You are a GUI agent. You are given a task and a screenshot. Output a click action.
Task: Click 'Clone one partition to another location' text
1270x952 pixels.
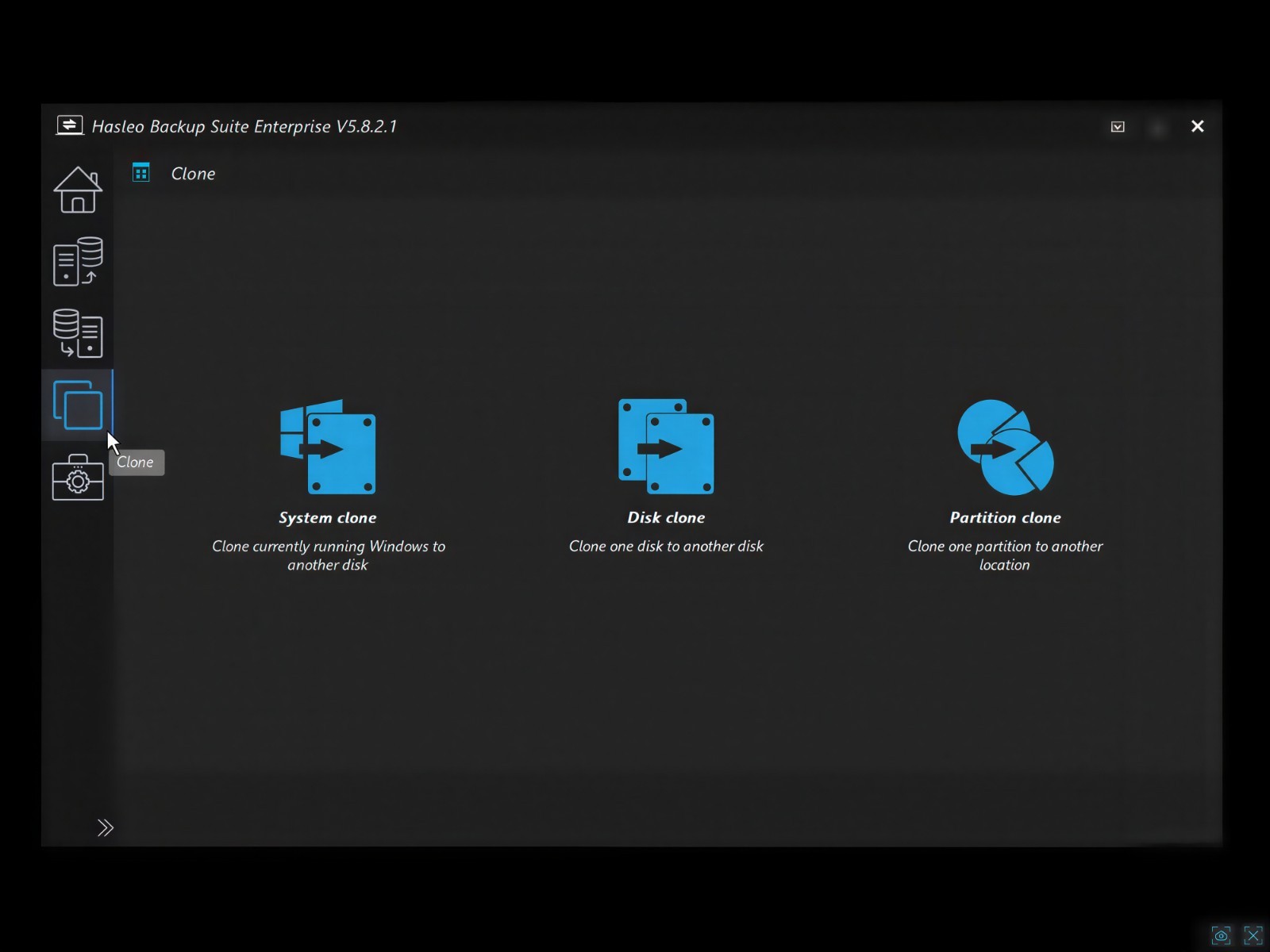point(1005,555)
